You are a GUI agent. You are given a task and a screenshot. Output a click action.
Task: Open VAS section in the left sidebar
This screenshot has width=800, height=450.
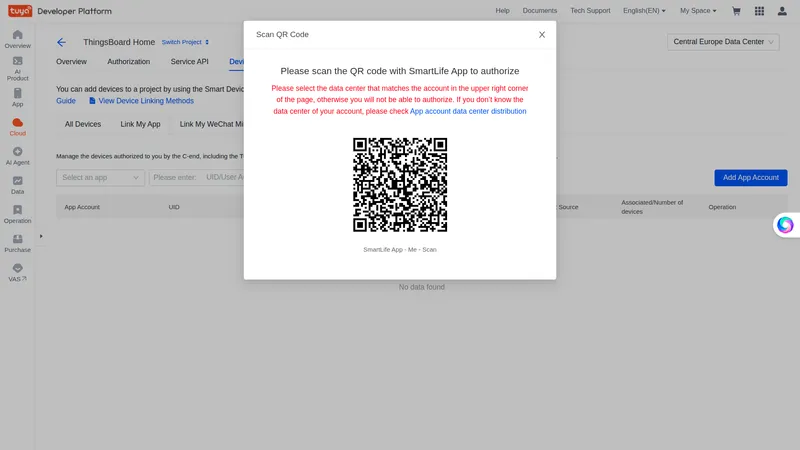point(17,272)
